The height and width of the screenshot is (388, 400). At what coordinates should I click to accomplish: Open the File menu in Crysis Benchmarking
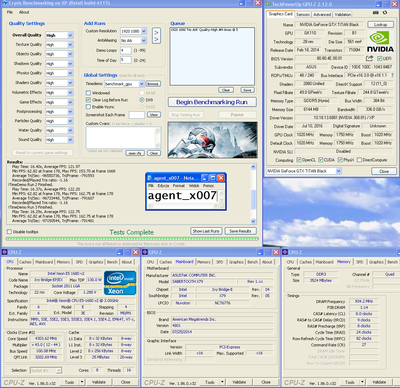tap(10, 12)
